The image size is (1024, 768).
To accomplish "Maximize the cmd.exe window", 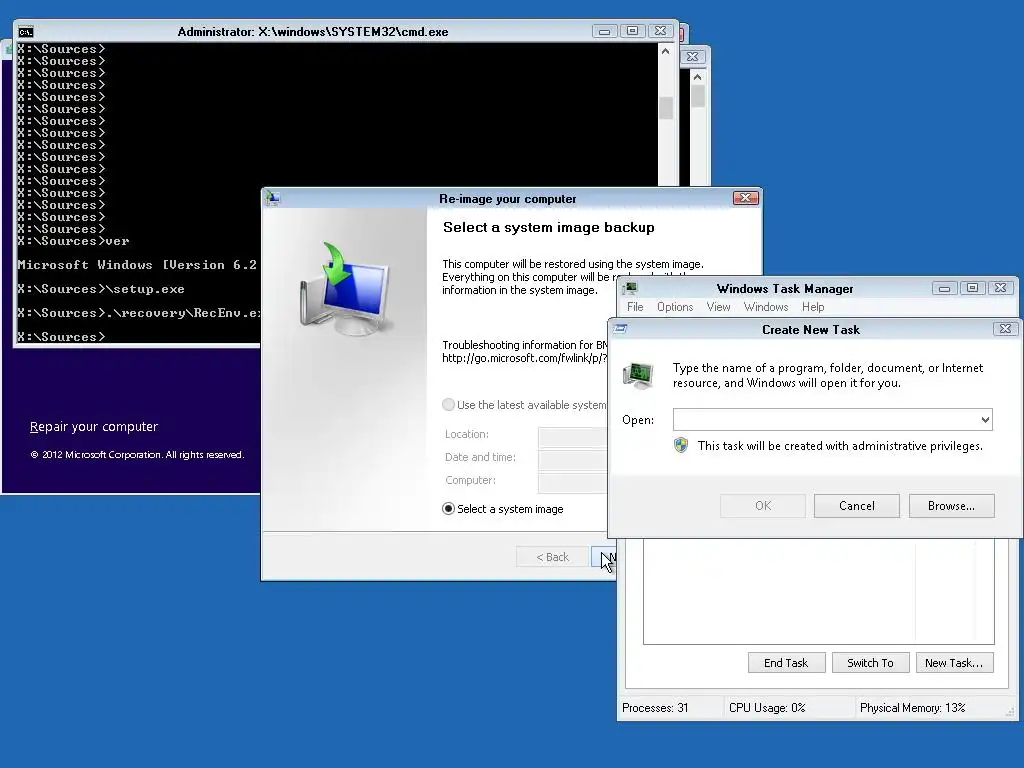I will pos(632,31).
